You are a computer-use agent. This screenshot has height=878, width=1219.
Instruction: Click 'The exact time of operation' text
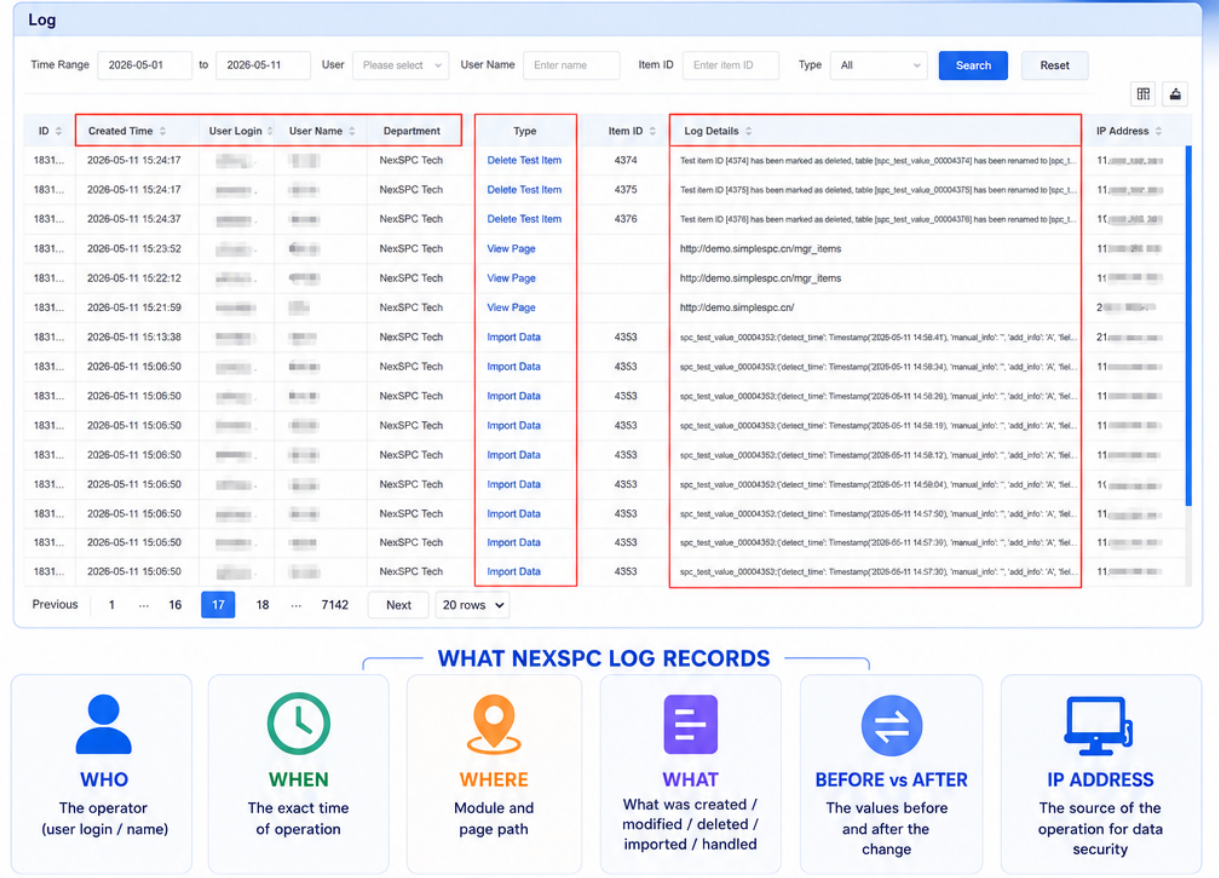tap(298, 818)
